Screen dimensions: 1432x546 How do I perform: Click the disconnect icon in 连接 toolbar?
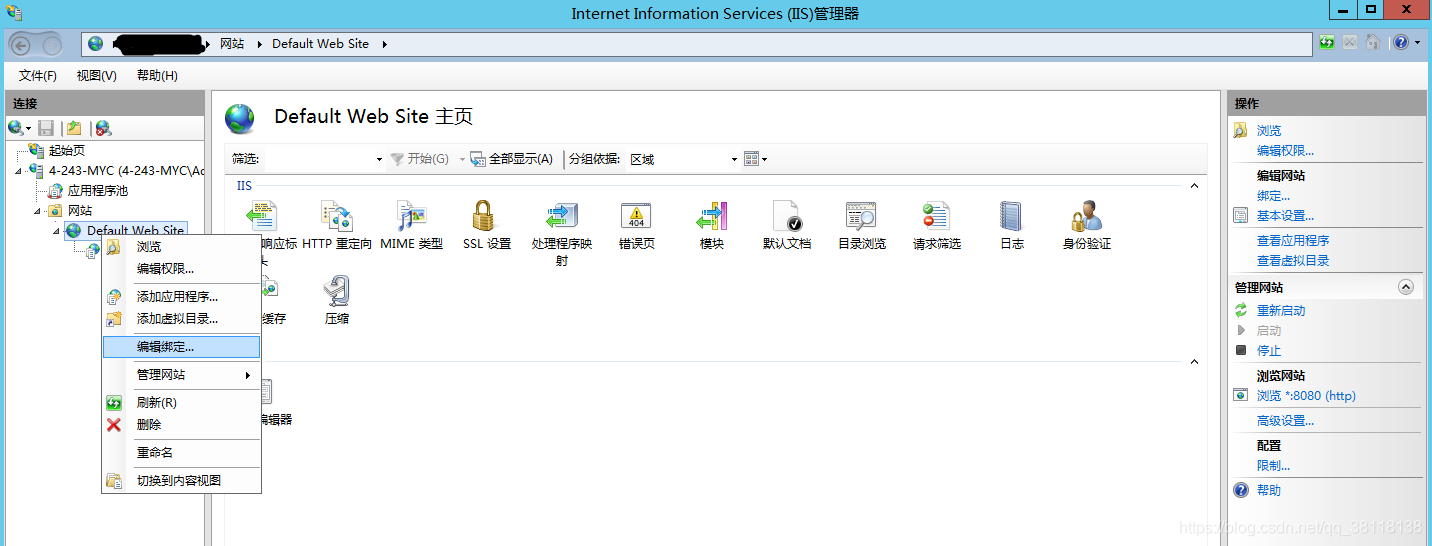pyautogui.click(x=102, y=128)
